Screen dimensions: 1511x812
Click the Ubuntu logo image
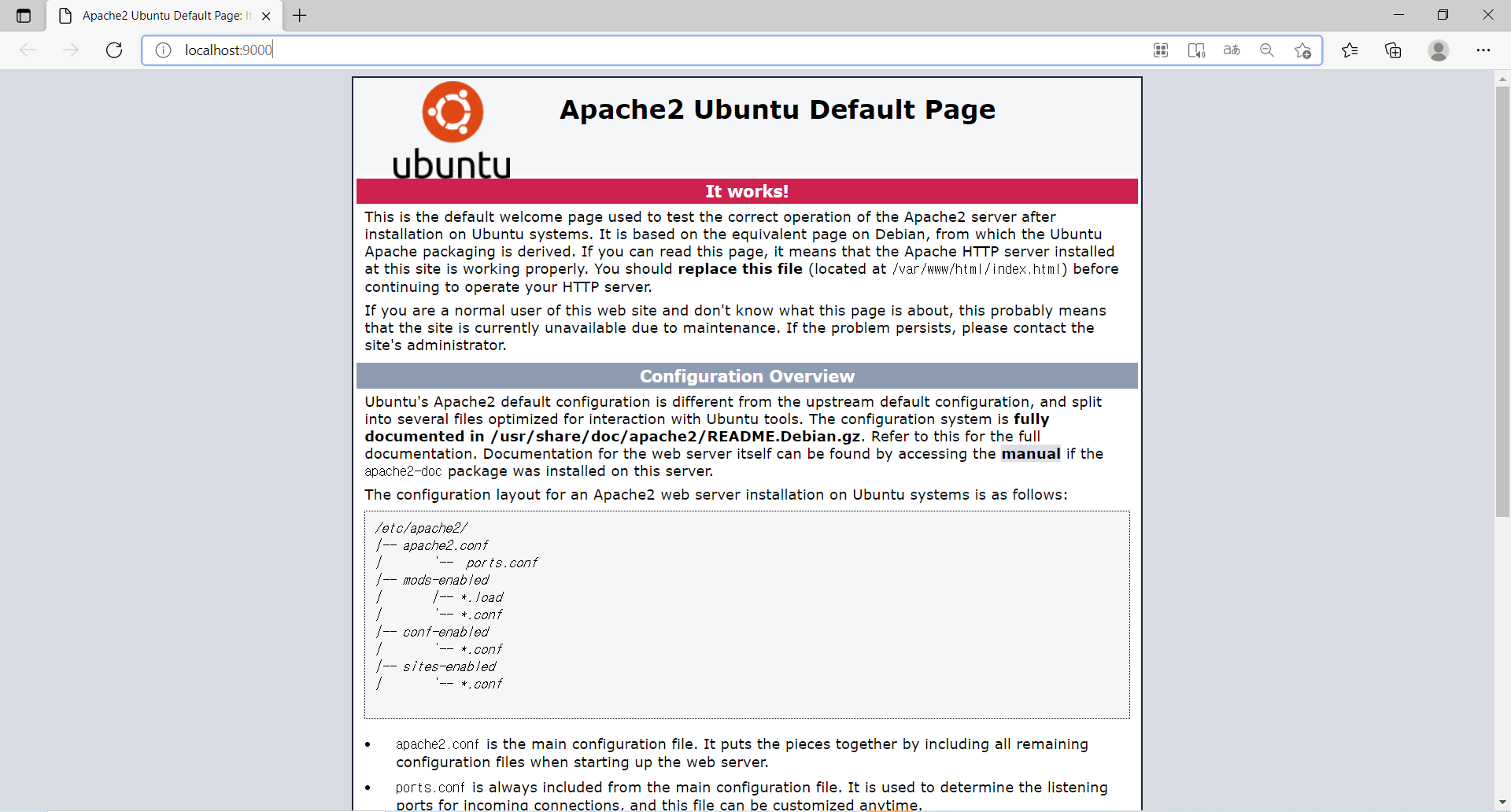point(452,130)
